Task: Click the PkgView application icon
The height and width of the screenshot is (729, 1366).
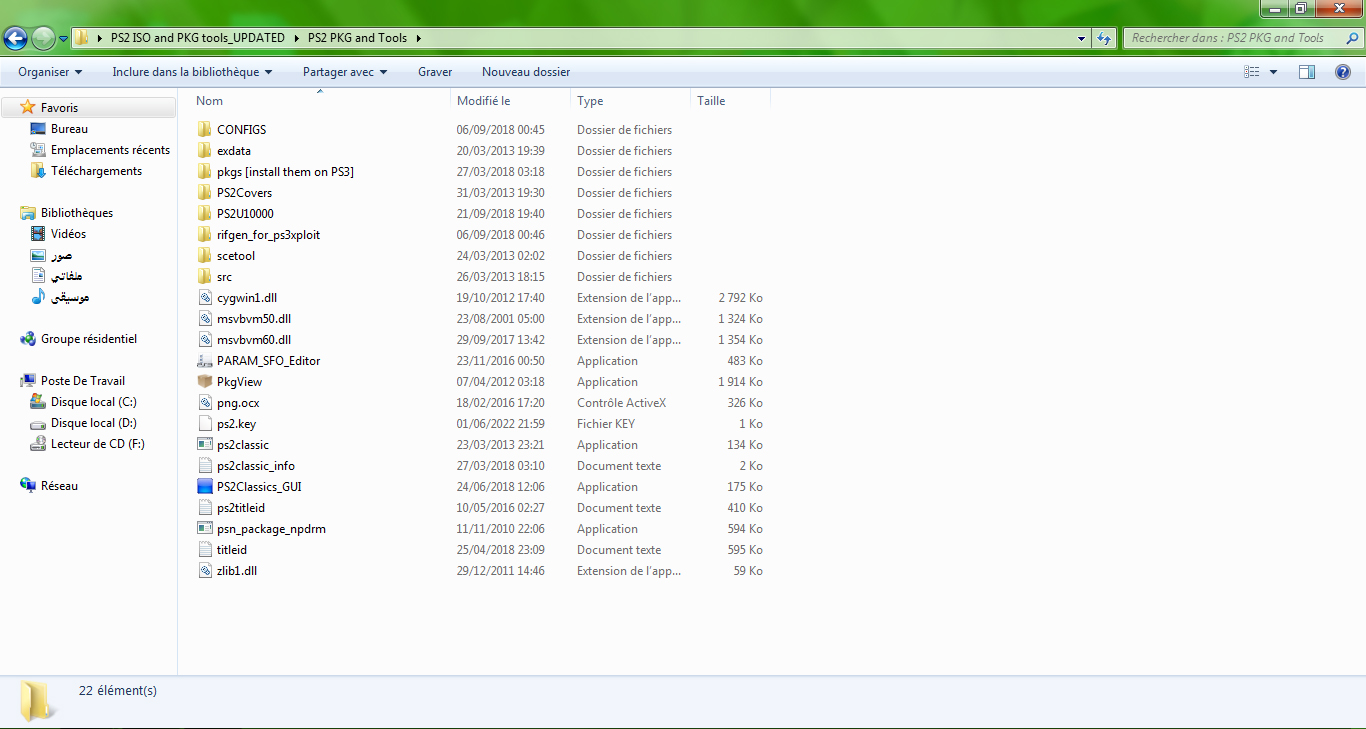Action: point(205,382)
